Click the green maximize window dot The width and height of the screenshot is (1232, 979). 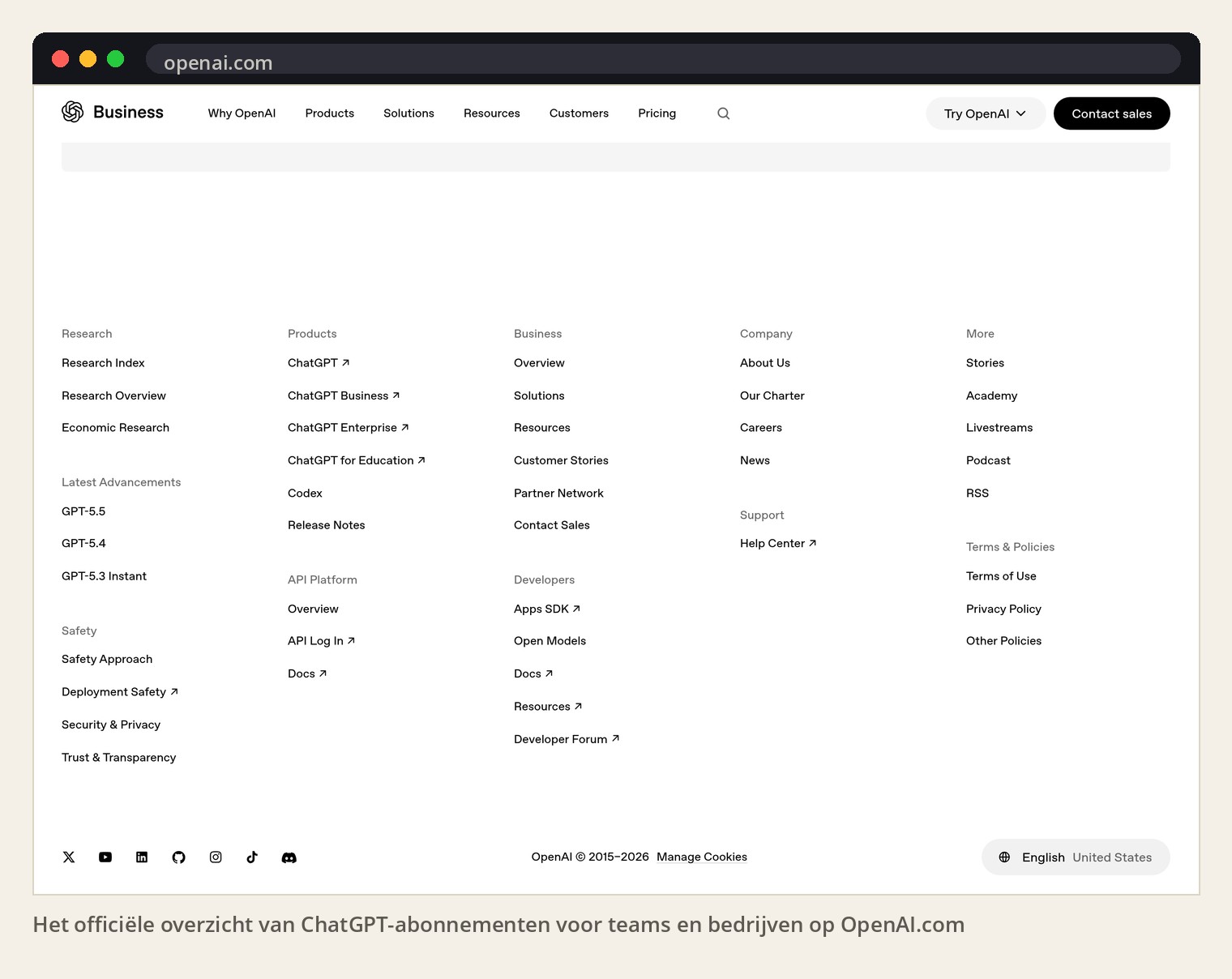pyautogui.click(x=116, y=58)
